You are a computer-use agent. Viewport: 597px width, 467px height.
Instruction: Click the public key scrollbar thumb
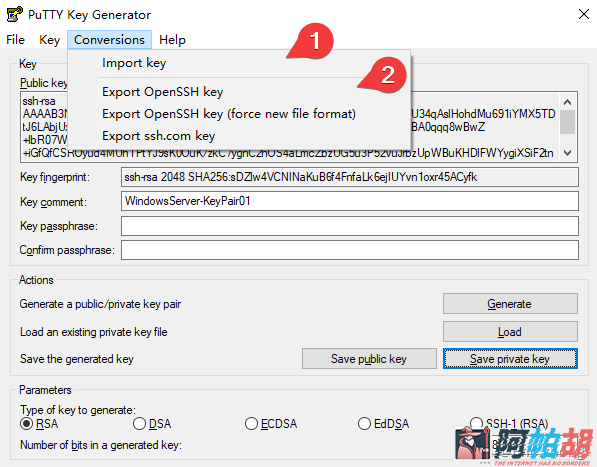[567, 122]
